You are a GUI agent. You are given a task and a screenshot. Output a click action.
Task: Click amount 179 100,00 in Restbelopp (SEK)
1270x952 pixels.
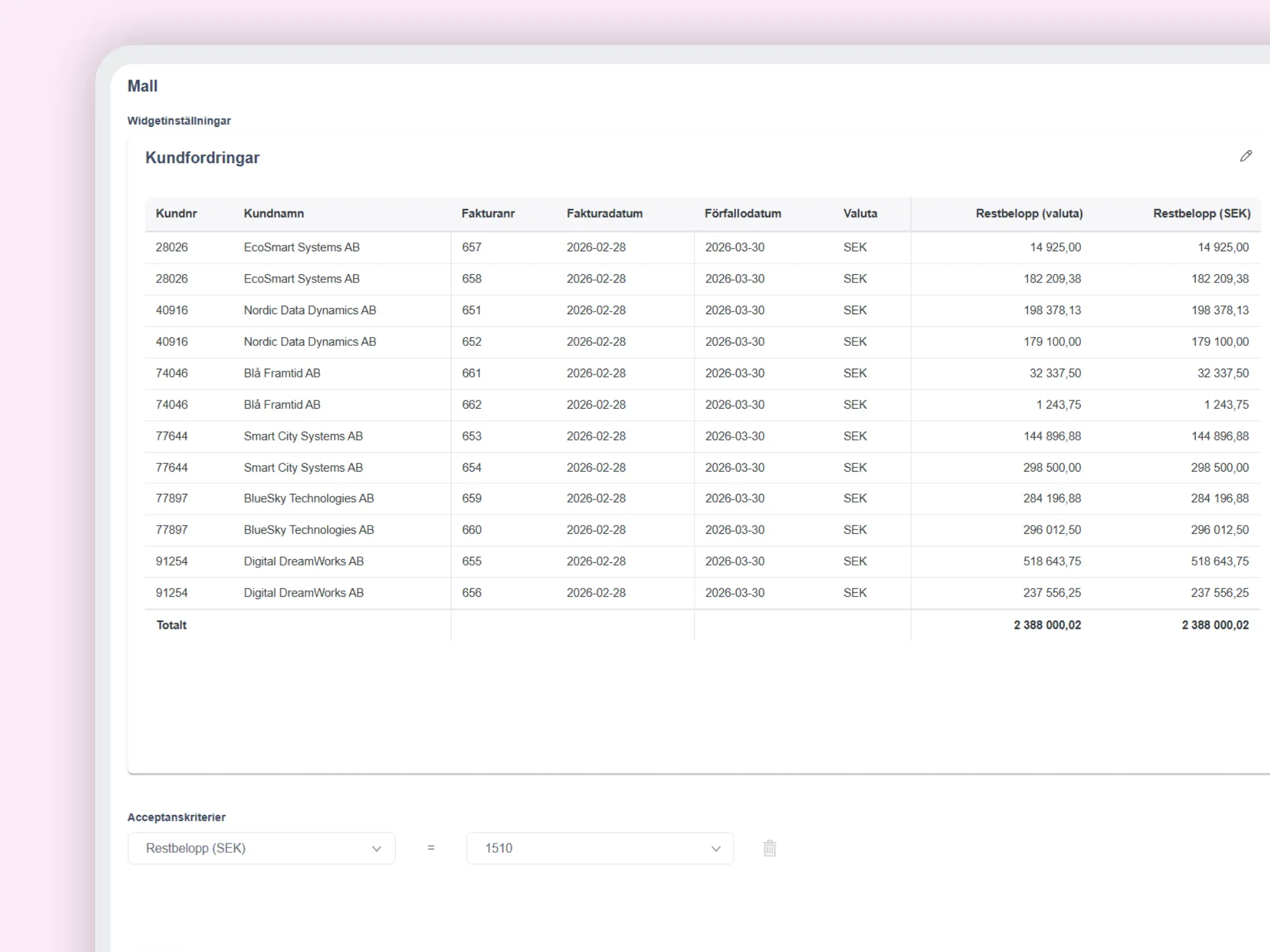tap(1220, 341)
